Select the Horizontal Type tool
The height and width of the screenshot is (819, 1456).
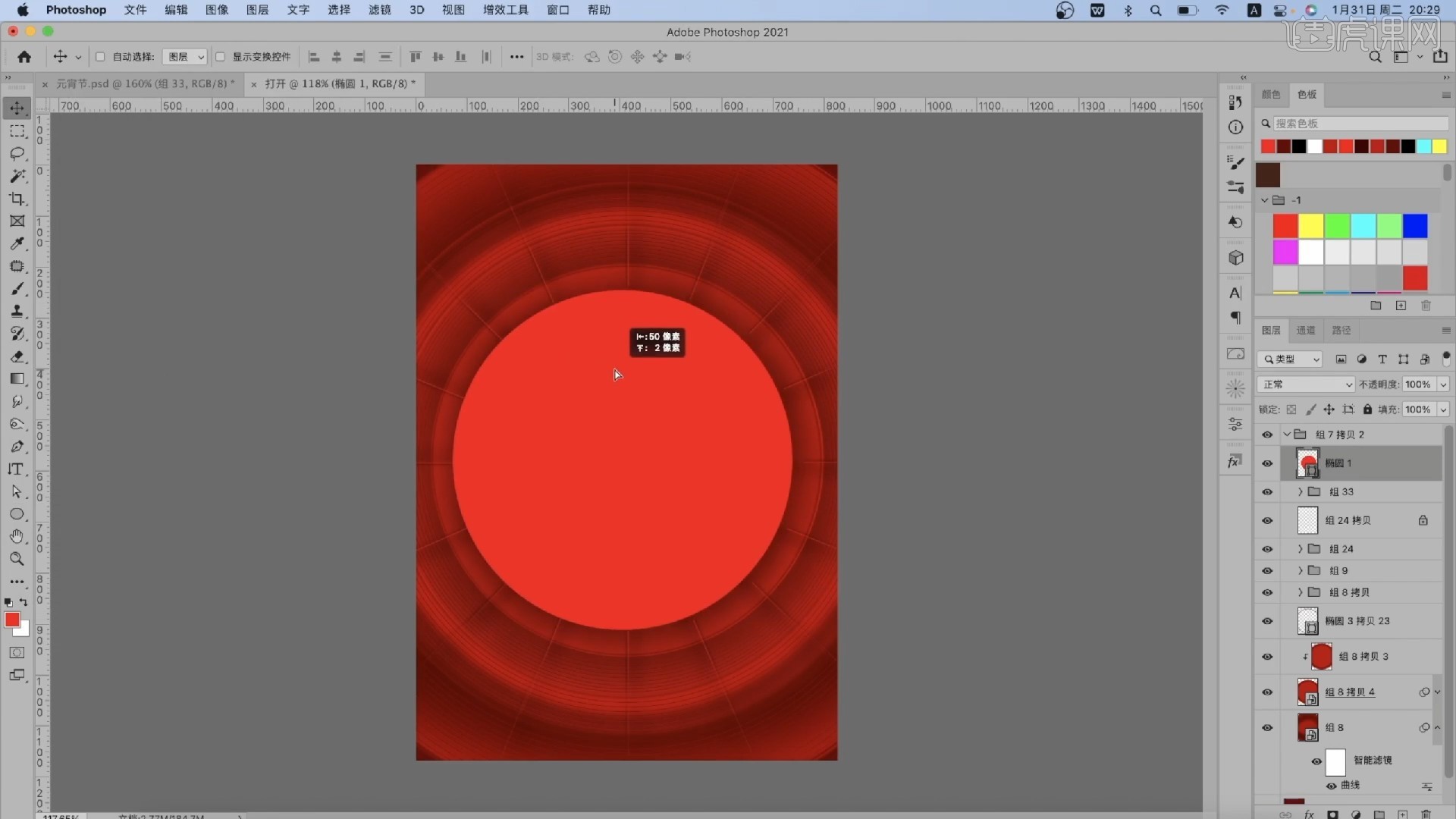pos(17,469)
